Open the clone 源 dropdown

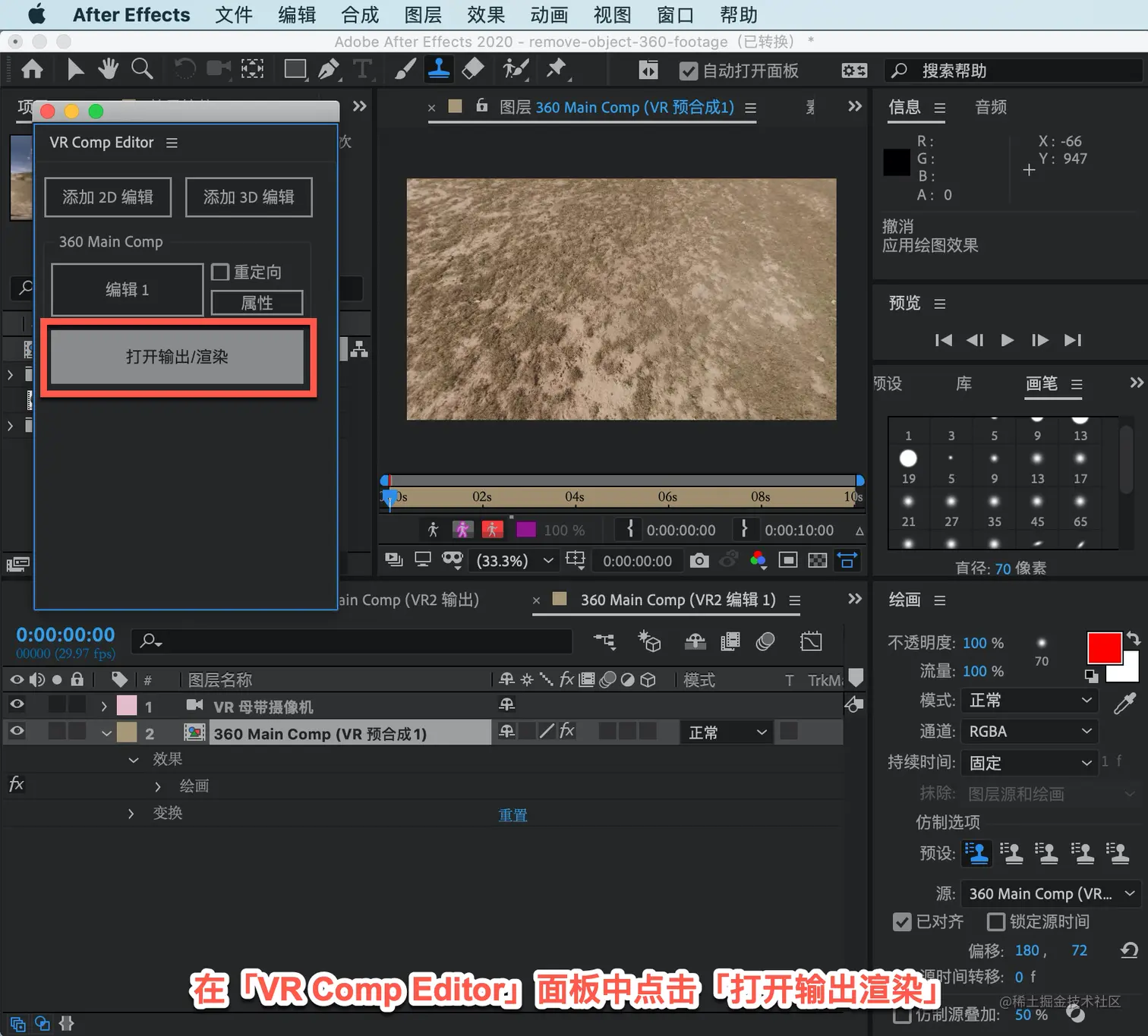coord(1051,893)
